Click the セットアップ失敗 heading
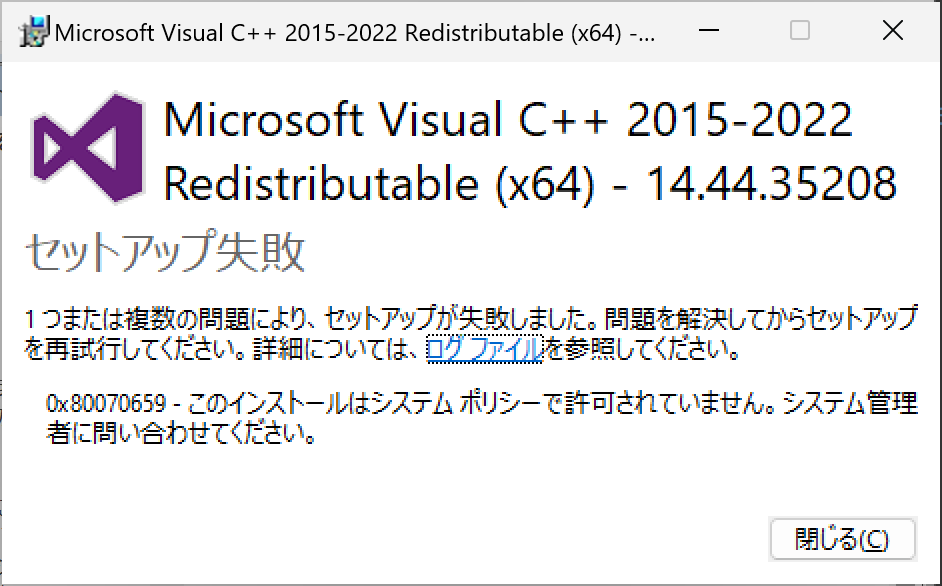The width and height of the screenshot is (942, 586). pyautogui.click(x=165, y=251)
